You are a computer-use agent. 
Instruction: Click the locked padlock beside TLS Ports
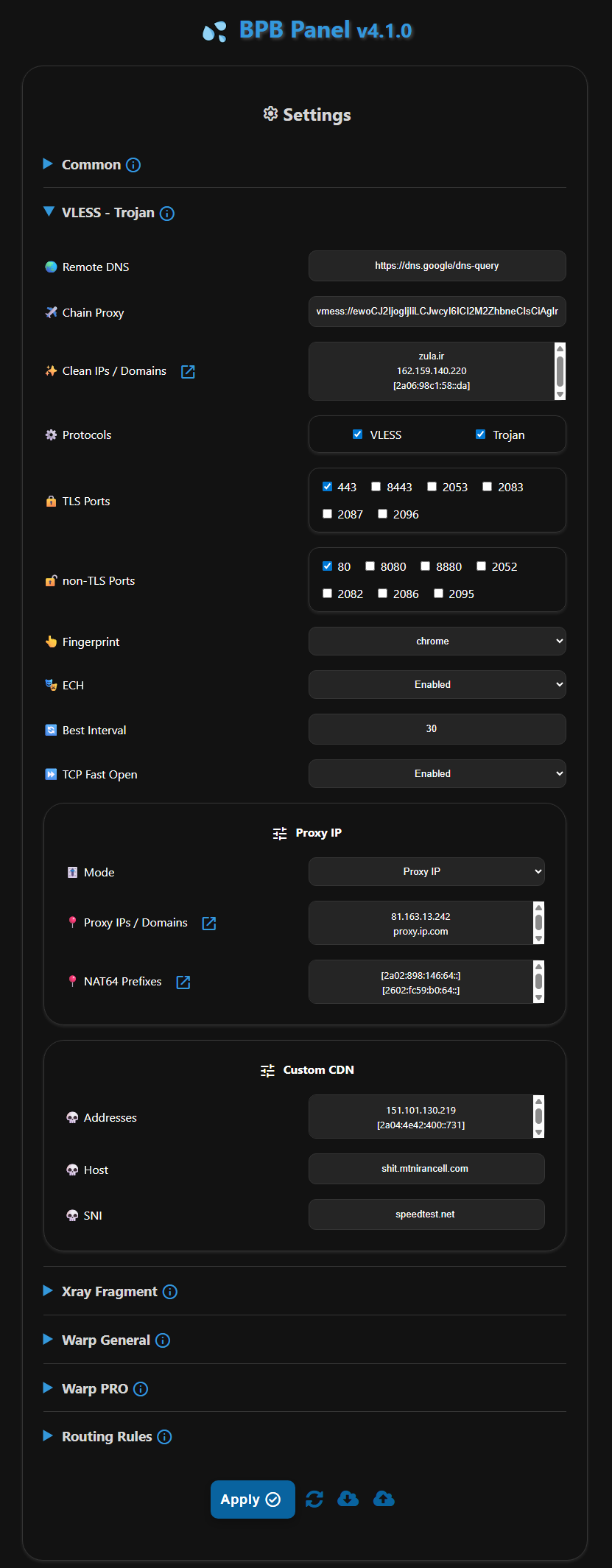tap(51, 501)
